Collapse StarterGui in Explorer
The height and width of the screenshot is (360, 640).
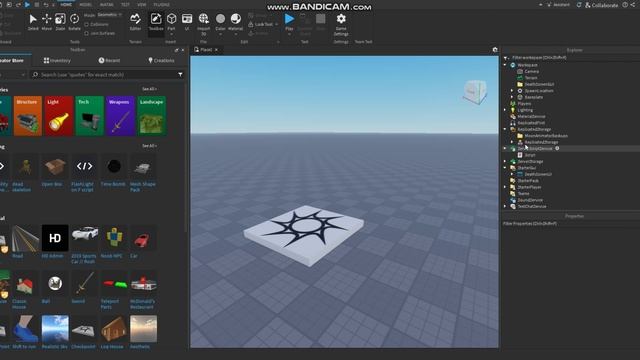click(x=505, y=168)
